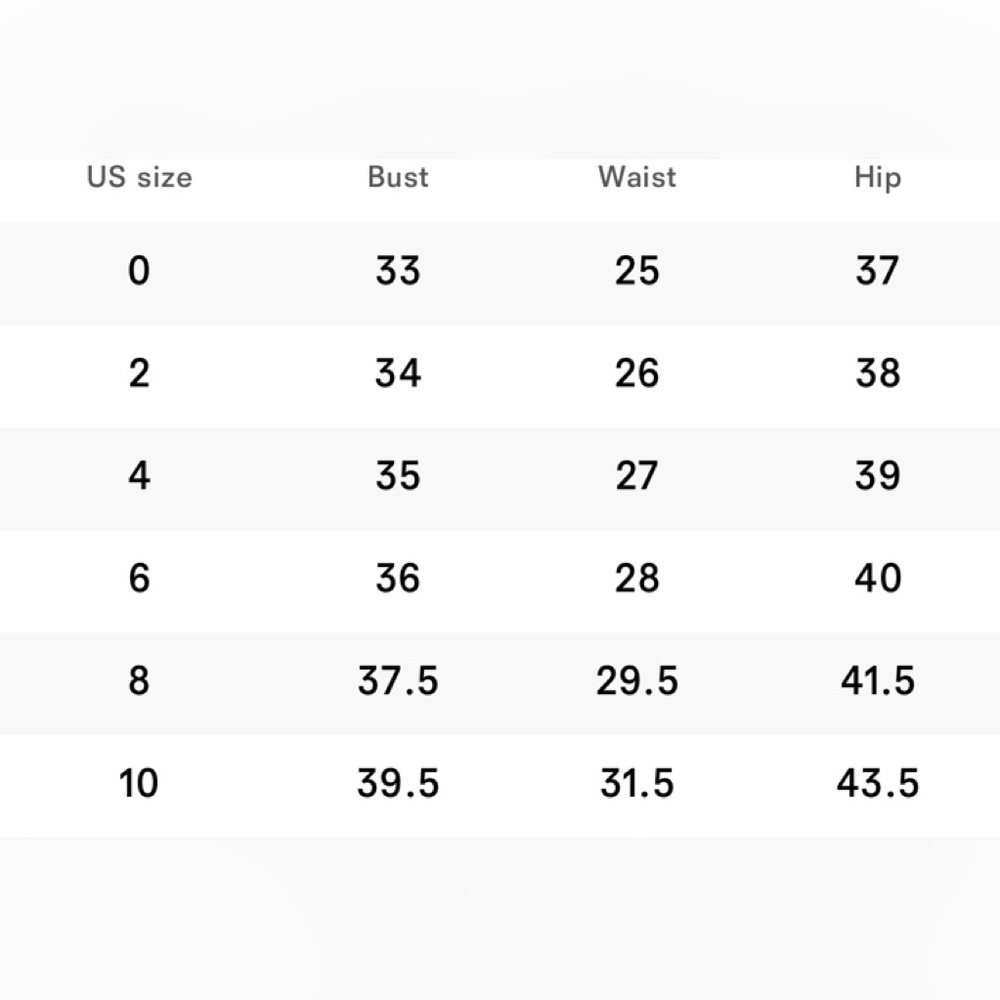Click bust value 39.5
Screen dimensions: 1000x1000
coord(398,783)
